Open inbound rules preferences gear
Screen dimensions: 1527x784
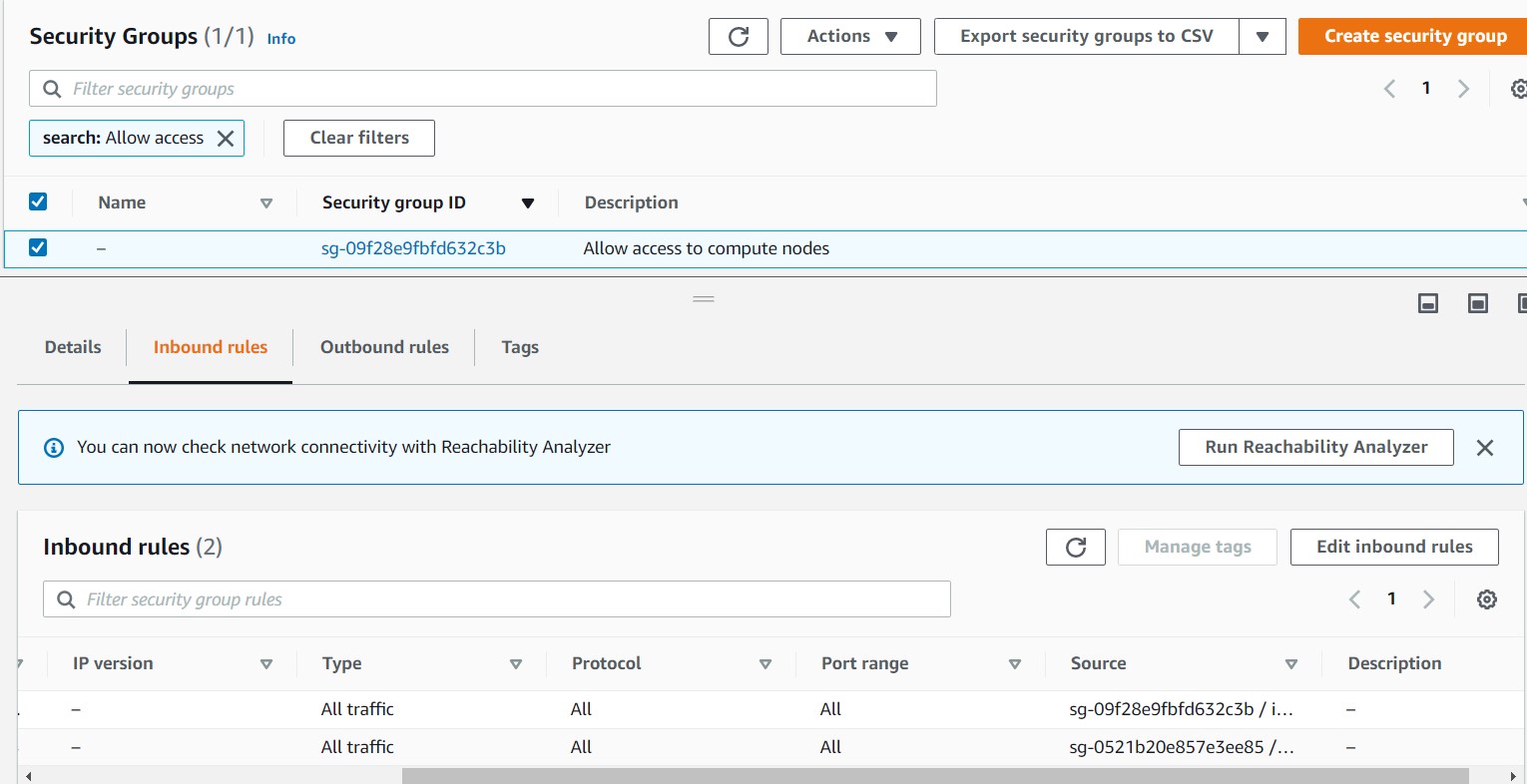click(1487, 599)
